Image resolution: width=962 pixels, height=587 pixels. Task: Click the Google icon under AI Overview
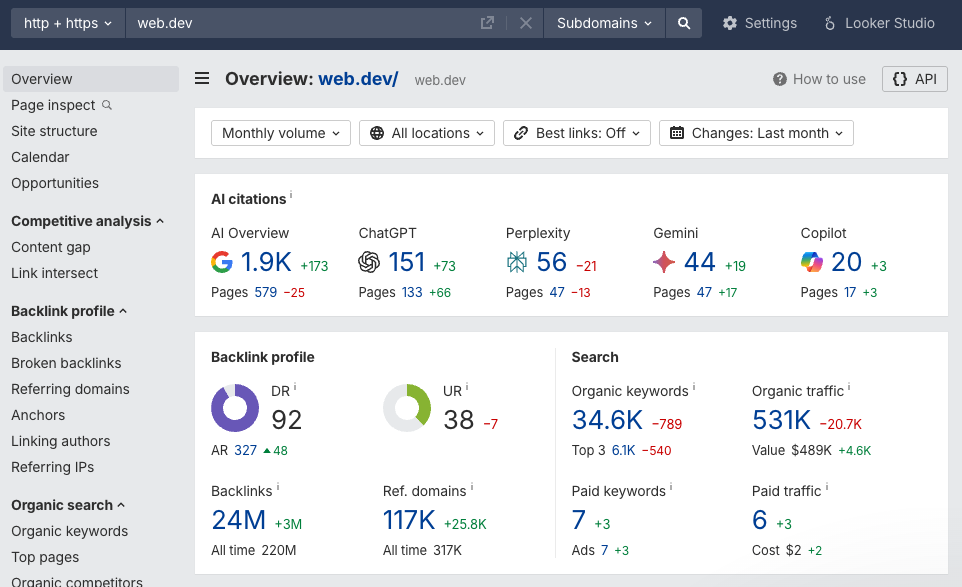coord(220,262)
